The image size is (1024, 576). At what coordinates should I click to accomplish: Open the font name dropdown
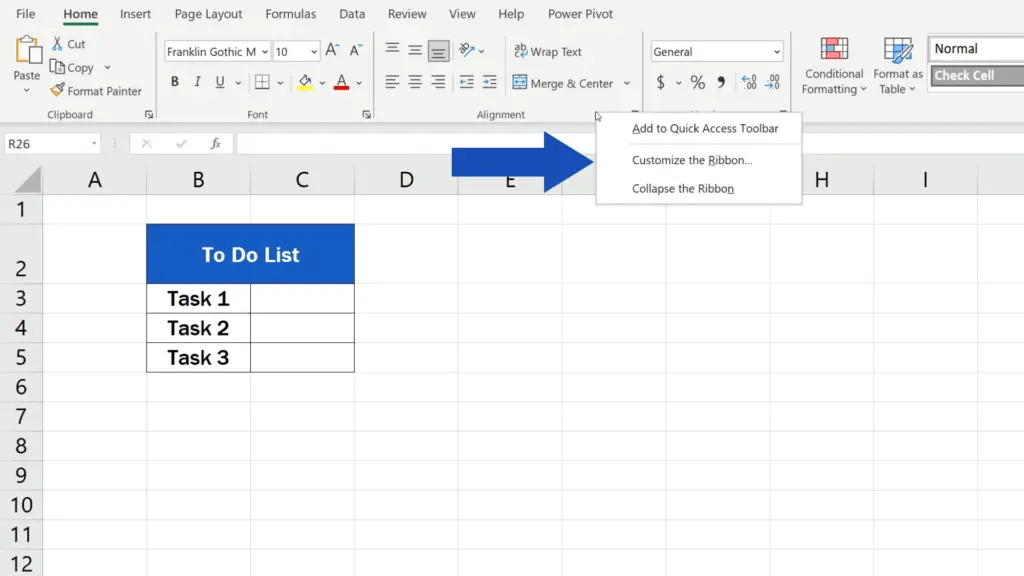pyautogui.click(x=265, y=51)
